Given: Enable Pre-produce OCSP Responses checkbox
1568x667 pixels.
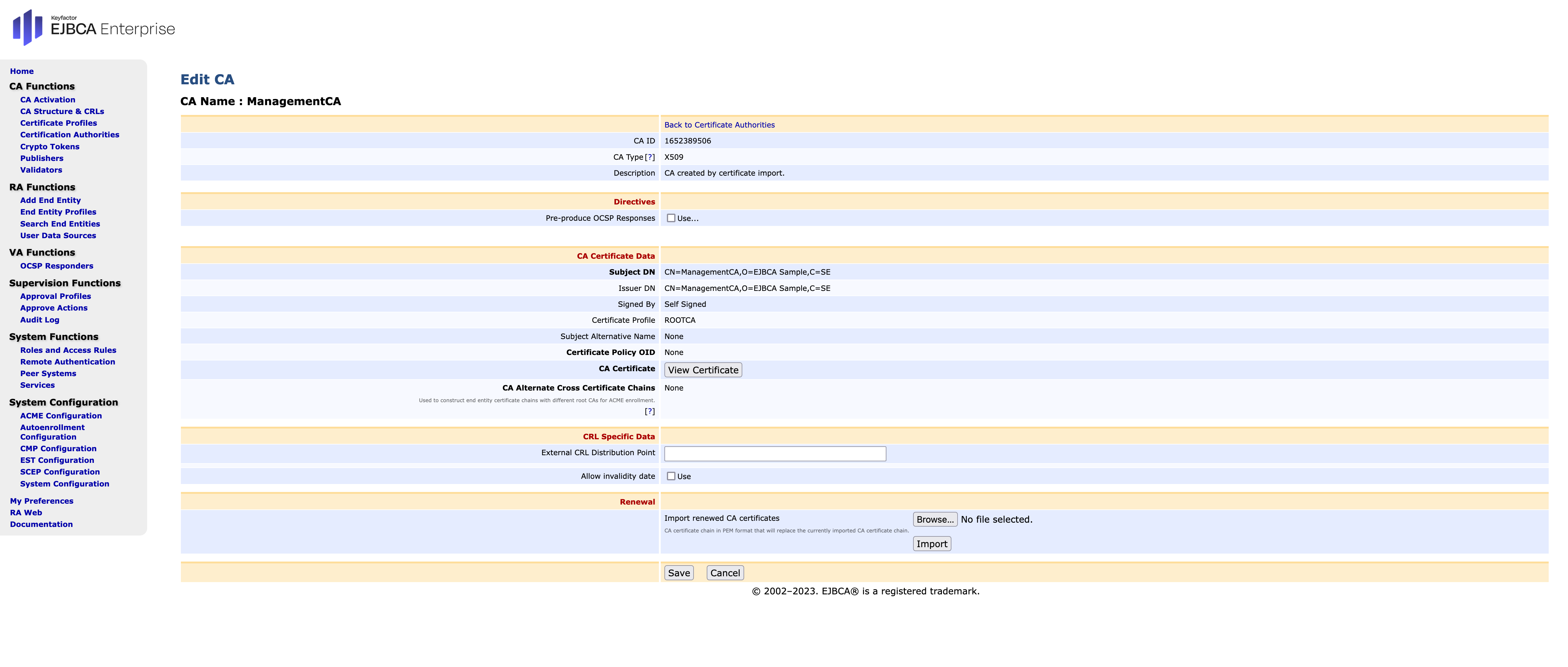Looking at the screenshot, I should [671, 218].
